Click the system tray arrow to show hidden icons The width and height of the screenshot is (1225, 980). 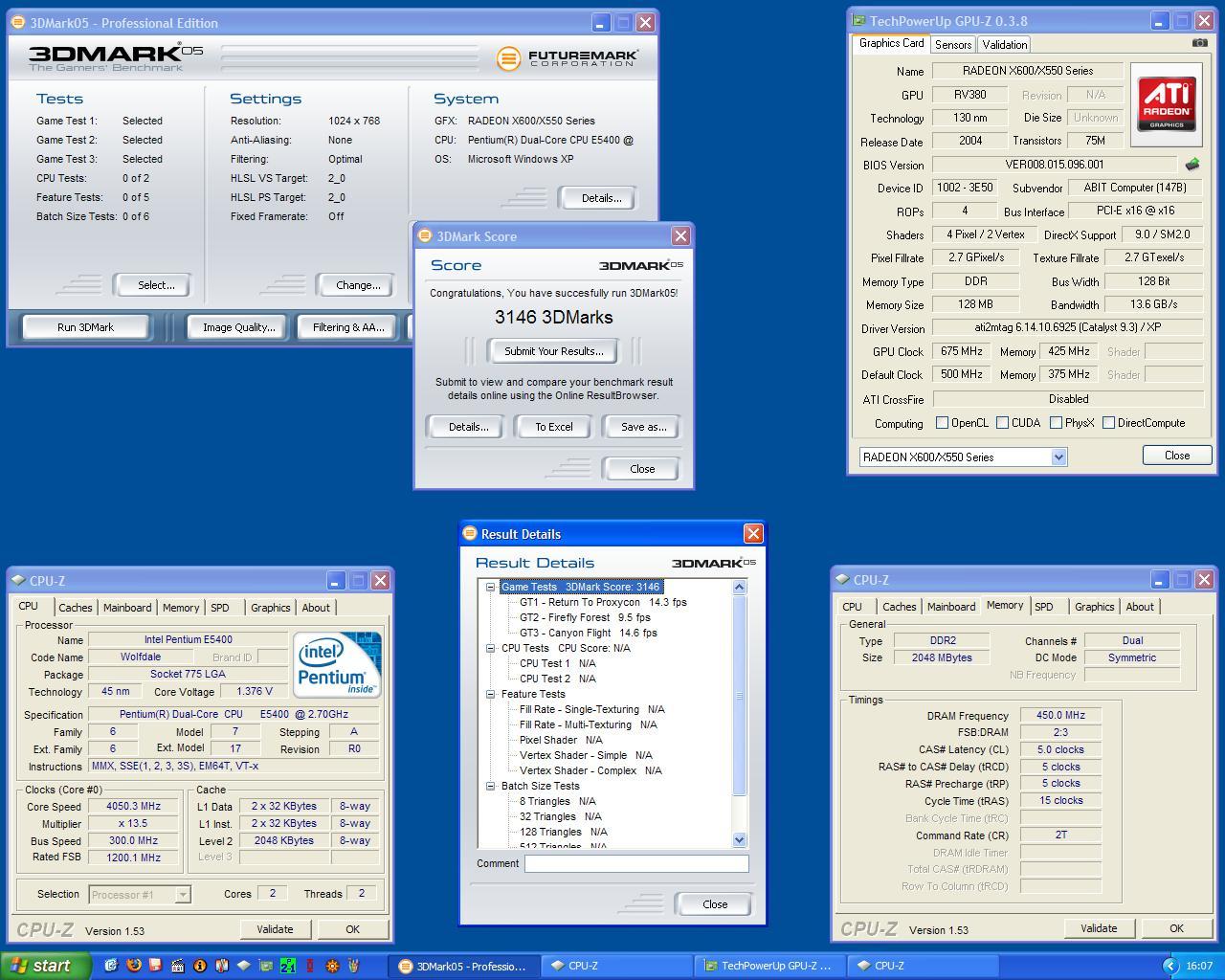click(1169, 966)
